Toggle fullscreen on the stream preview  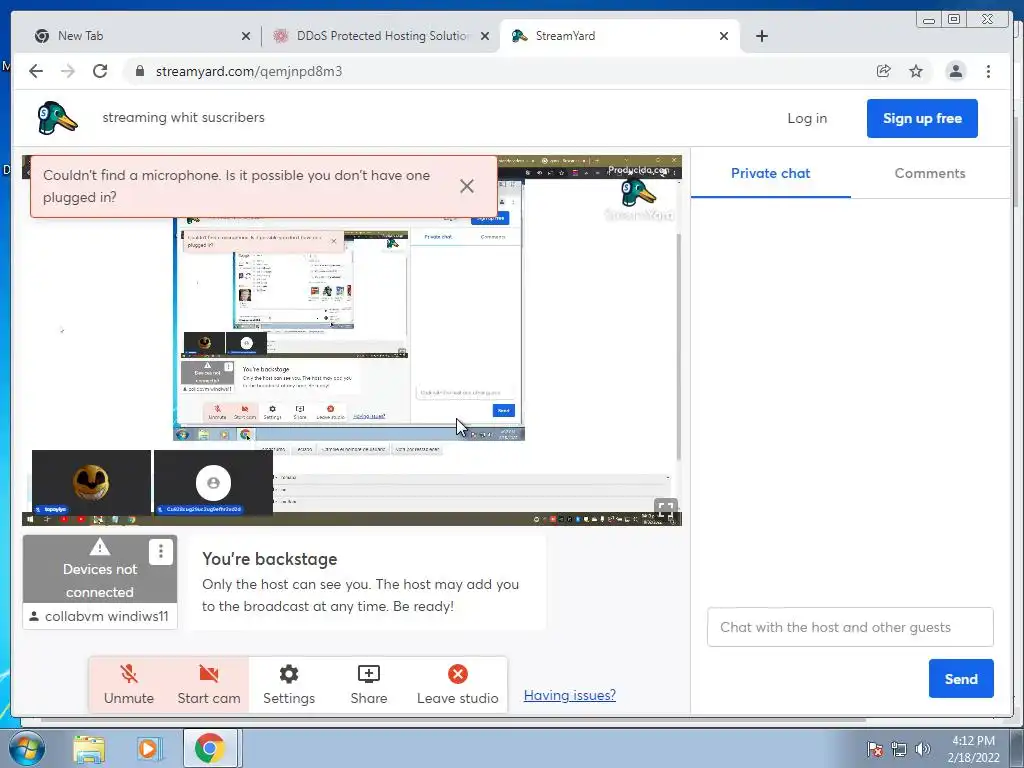(x=665, y=509)
